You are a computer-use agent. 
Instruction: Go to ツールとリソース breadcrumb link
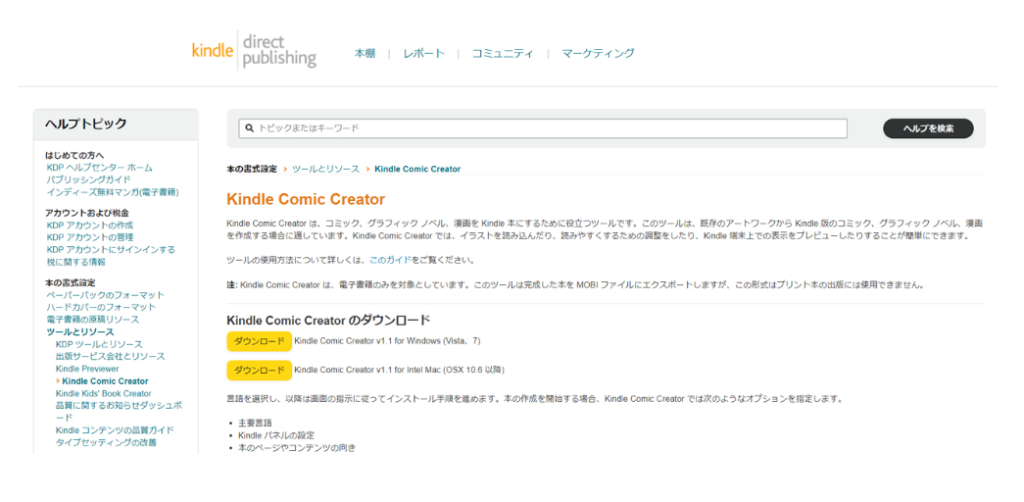coord(326,169)
